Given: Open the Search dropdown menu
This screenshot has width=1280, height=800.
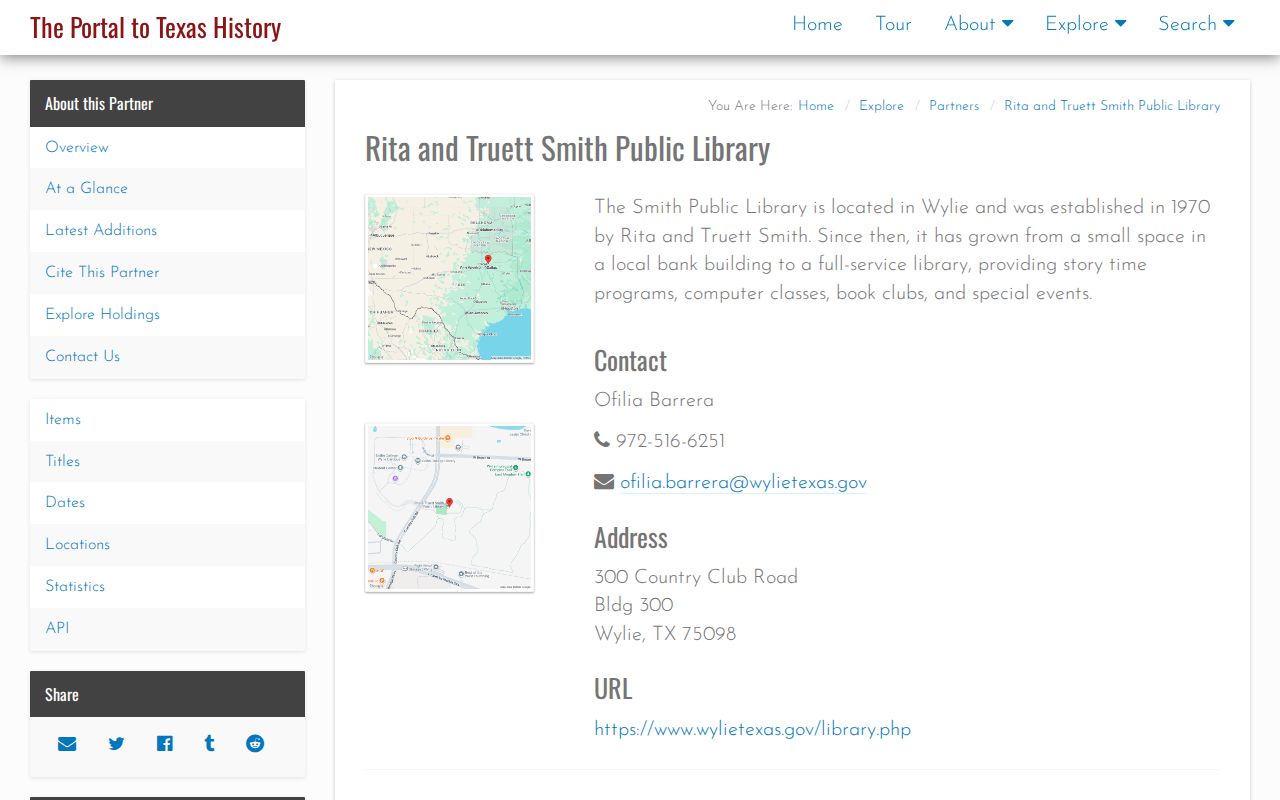Looking at the screenshot, I should click(1196, 24).
